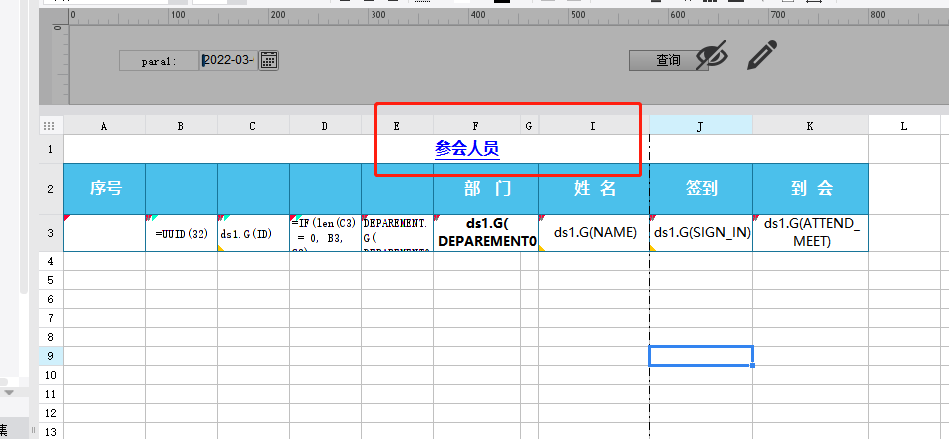949x439 pixels.
Task: Select column A header
Action: point(104,126)
